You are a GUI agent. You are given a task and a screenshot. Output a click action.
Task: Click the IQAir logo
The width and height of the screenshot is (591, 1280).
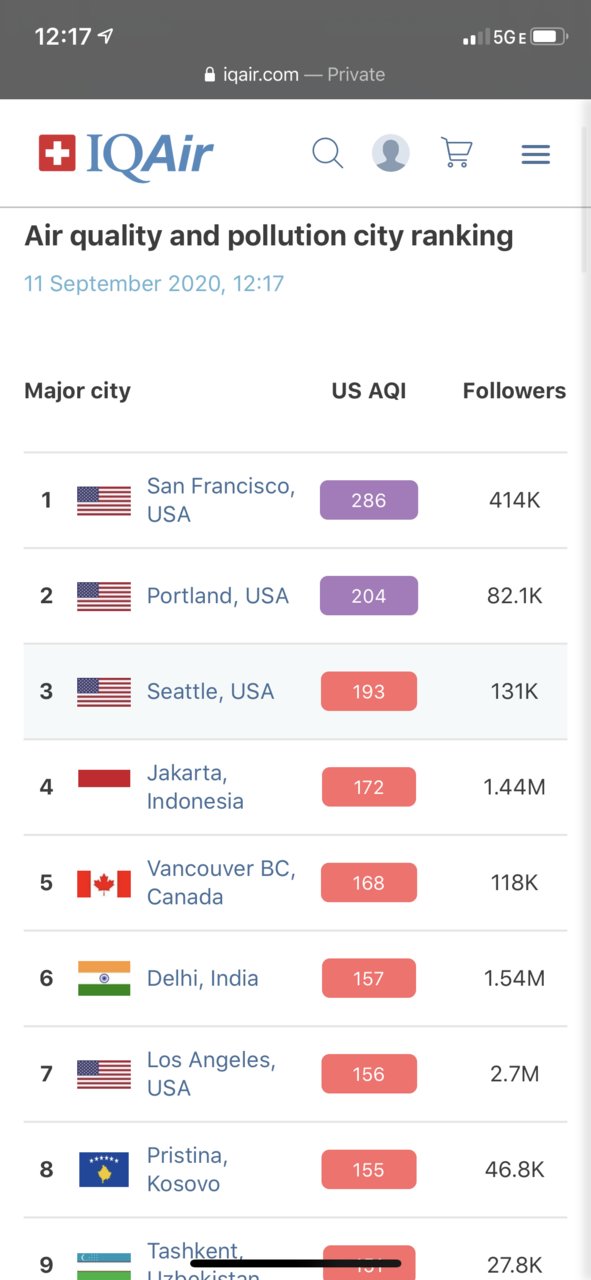tap(126, 154)
